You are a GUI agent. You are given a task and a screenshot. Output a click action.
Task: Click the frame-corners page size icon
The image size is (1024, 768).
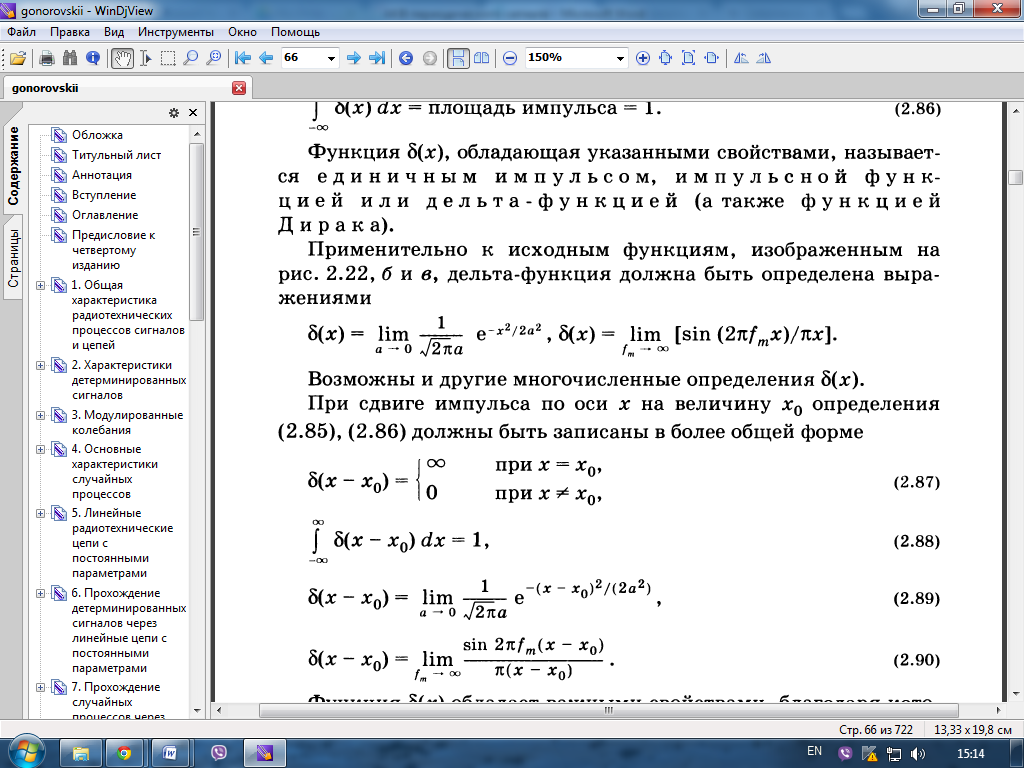[688, 58]
